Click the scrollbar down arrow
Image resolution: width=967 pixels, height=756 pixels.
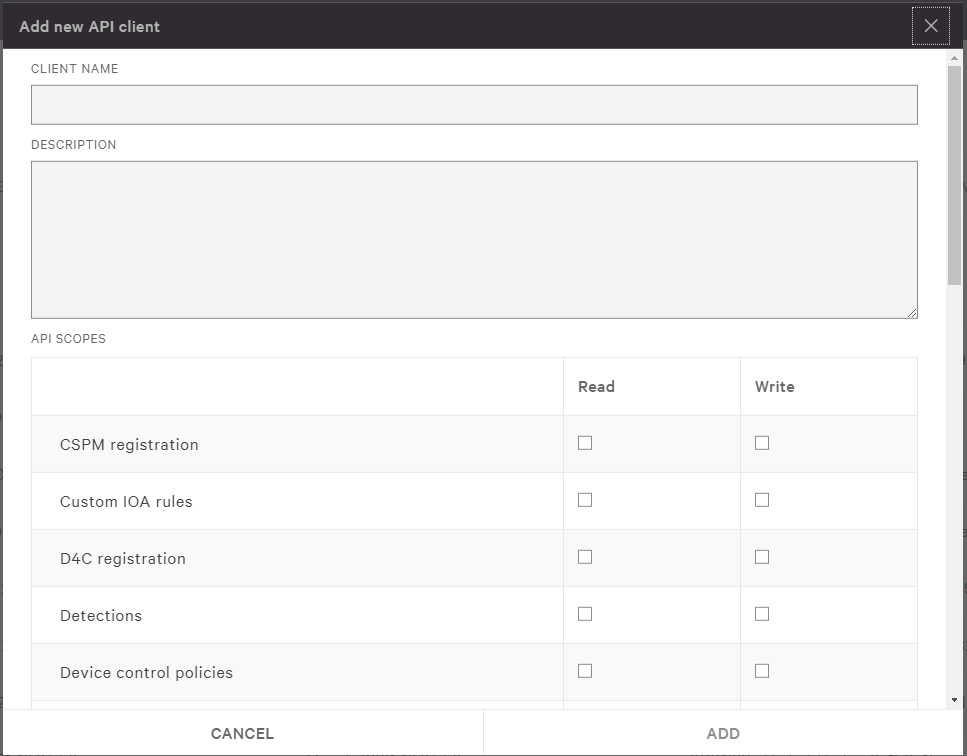click(x=954, y=700)
